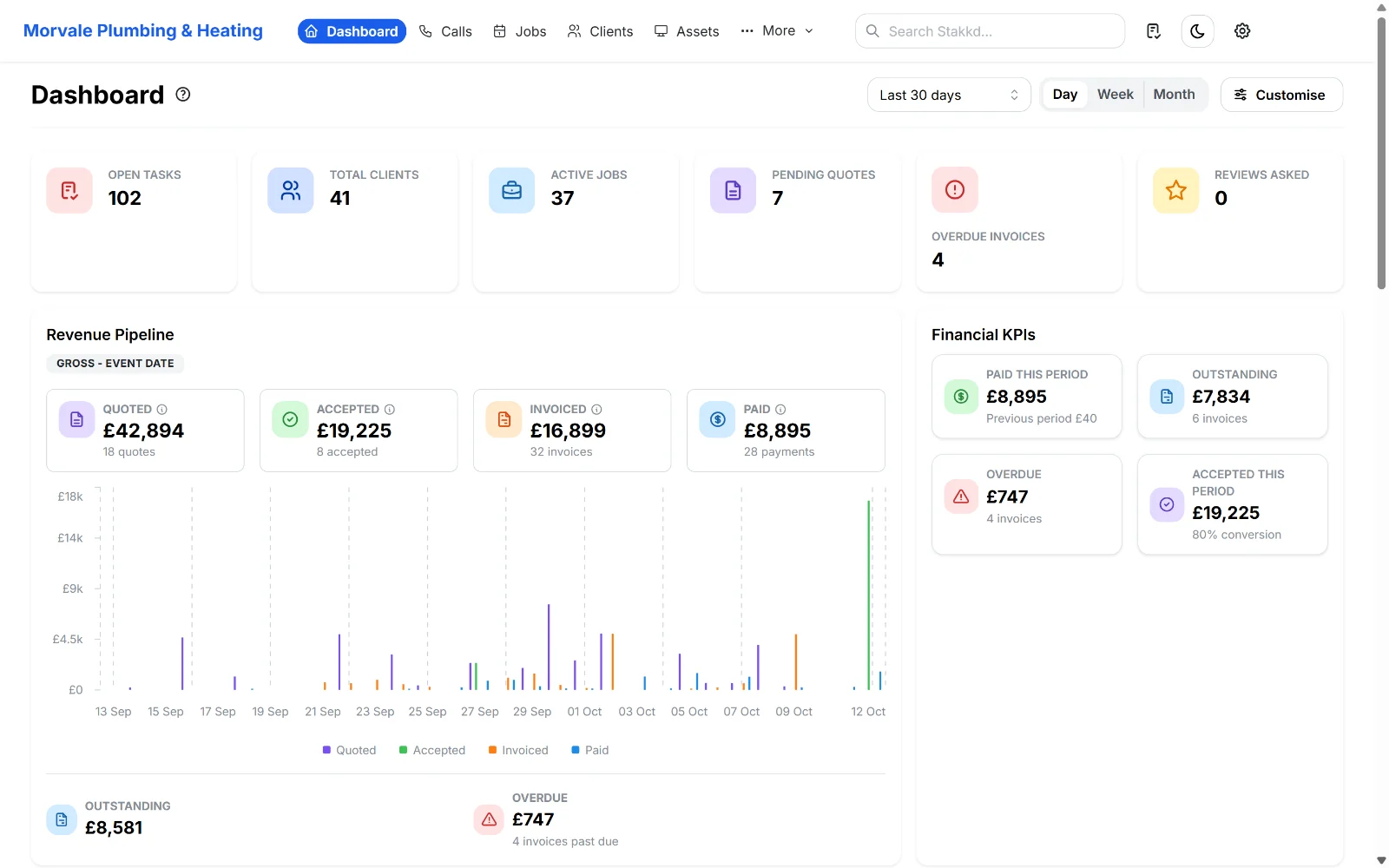Open the Last 30 days period dropdown
This screenshot has height=868, width=1389.
pos(949,95)
